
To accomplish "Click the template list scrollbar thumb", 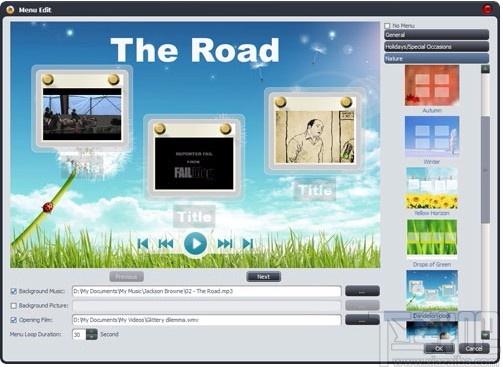I will (x=485, y=170).
